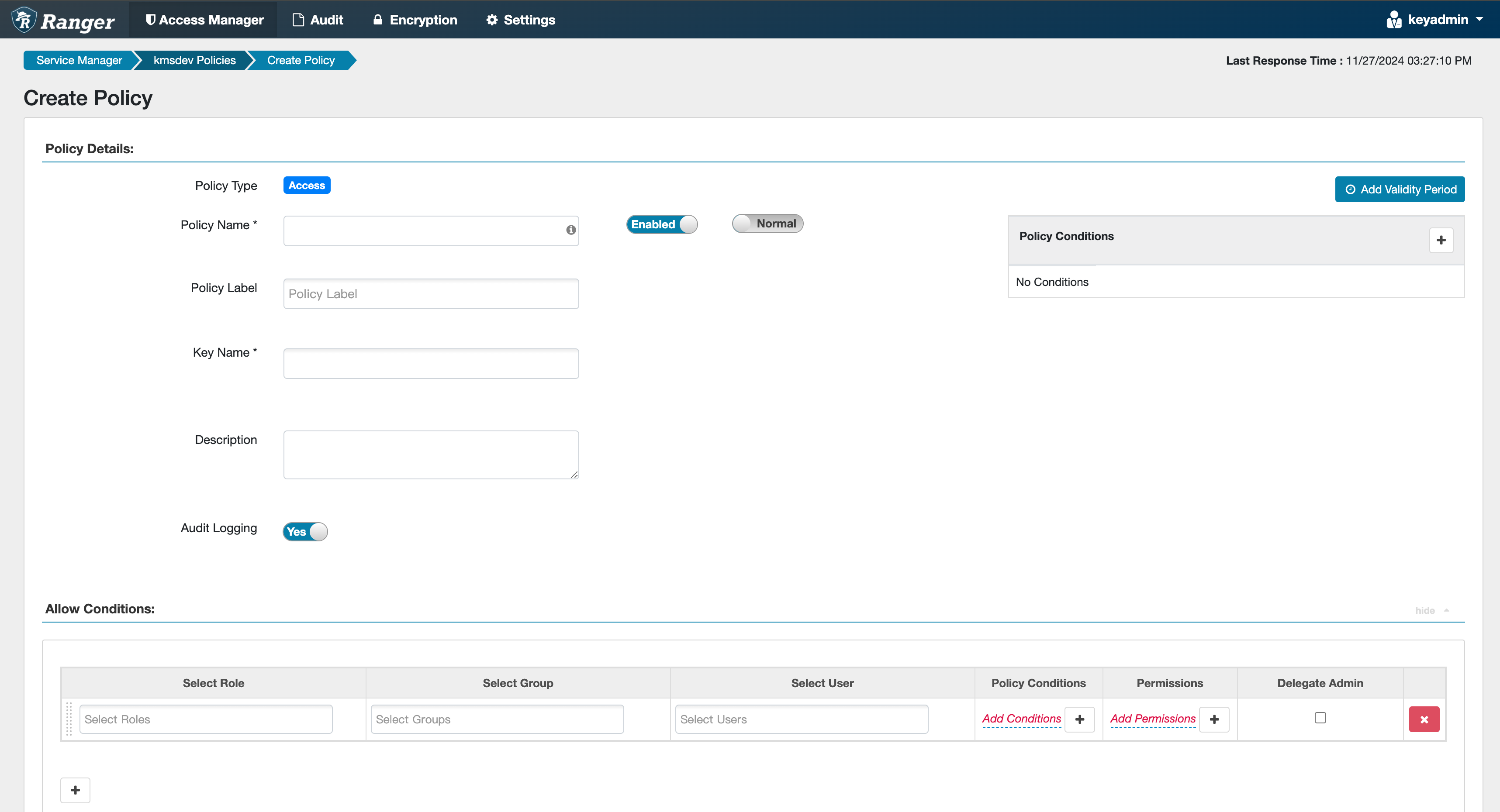This screenshot has height=812, width=1500.
Task: Click the Ranger logo icon
Action: pos(24,20)
